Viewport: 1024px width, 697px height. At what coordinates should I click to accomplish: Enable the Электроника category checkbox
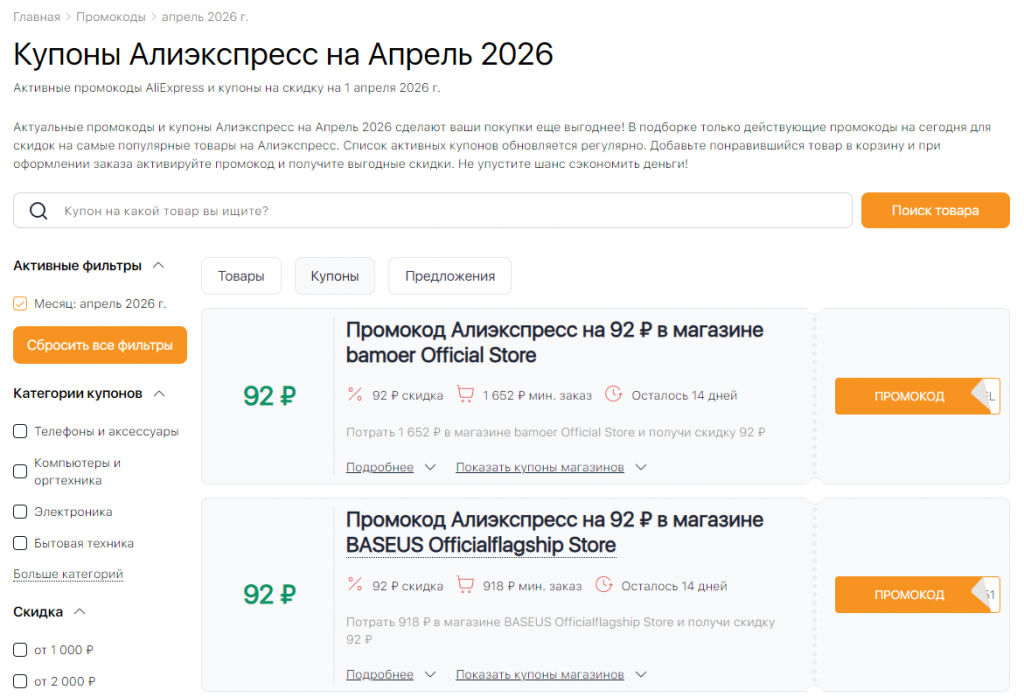point(20,511)
